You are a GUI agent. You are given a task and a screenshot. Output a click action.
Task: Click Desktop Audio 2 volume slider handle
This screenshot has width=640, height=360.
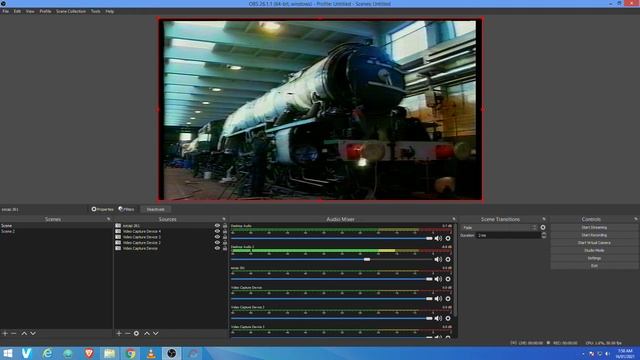(x=367, y=259)
